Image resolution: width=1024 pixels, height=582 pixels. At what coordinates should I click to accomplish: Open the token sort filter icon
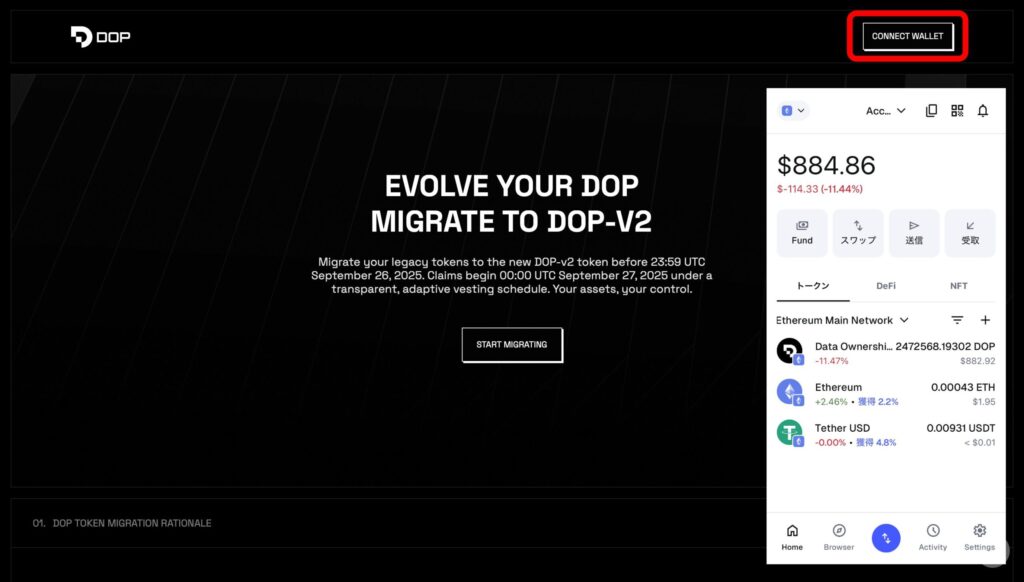tap(957, 320)
